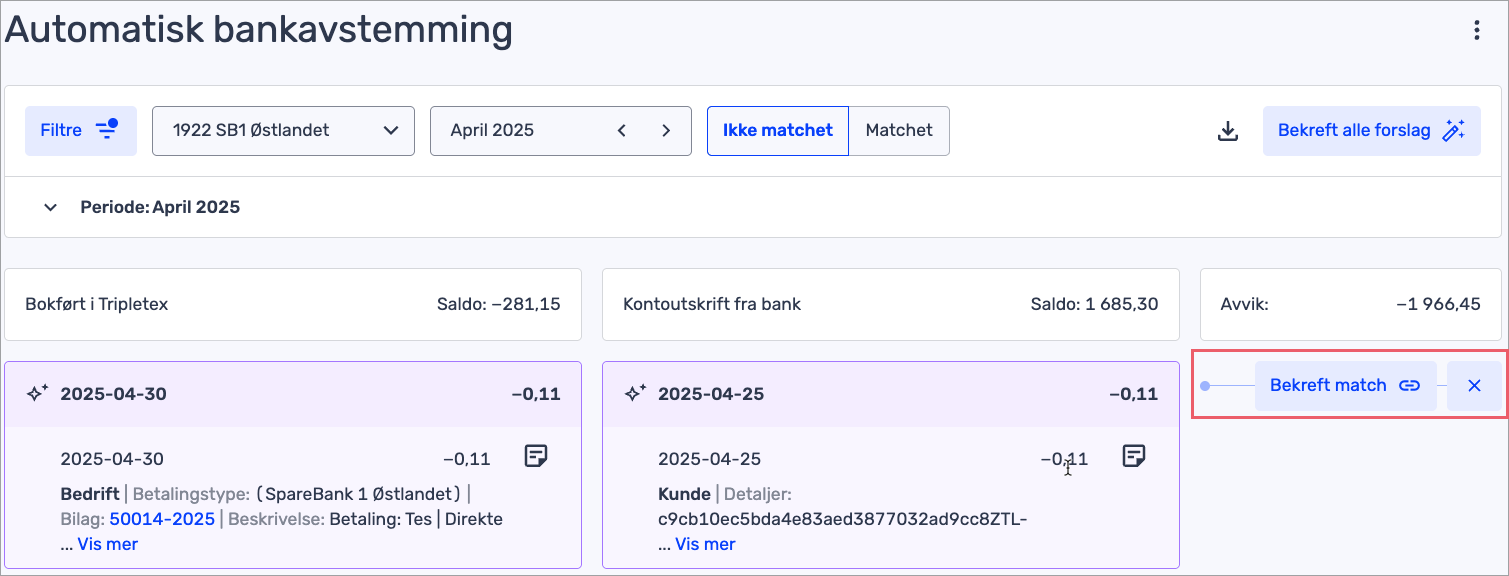The image size is (1509, 576).
Task: Open note icon on Tripletex posting
Action: 536,457
